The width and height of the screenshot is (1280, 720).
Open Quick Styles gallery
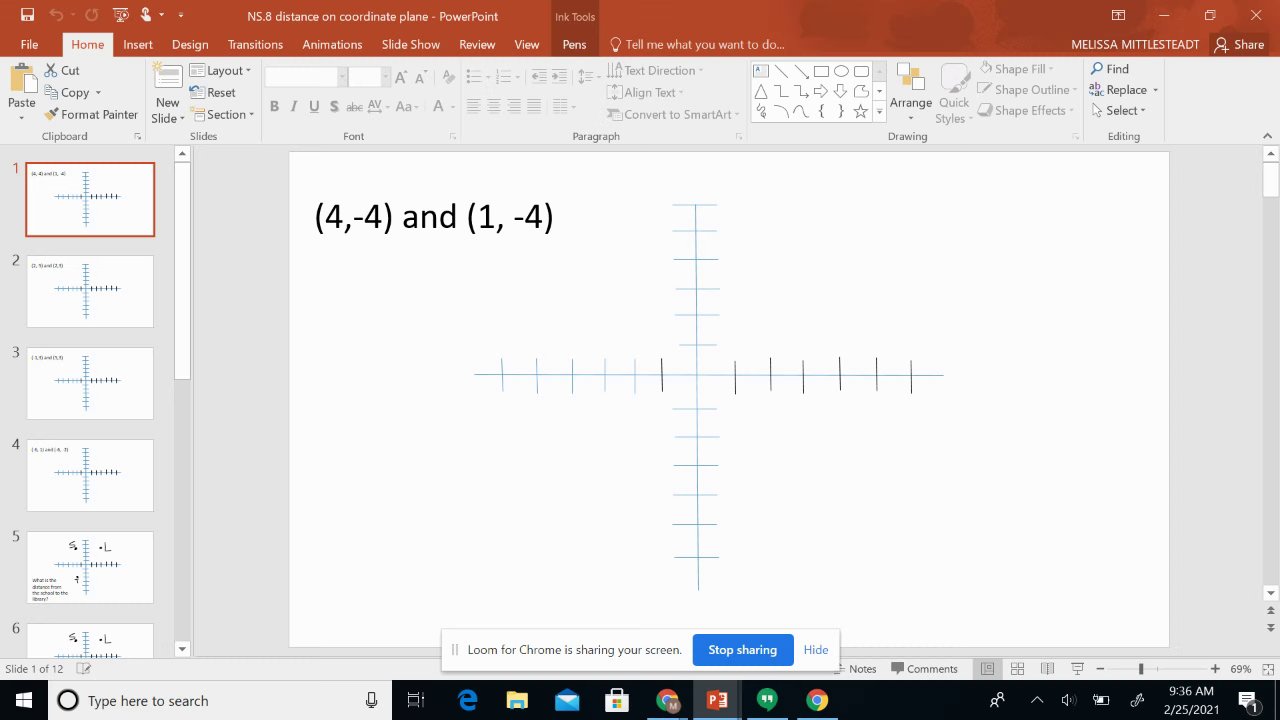coord(954,93)
